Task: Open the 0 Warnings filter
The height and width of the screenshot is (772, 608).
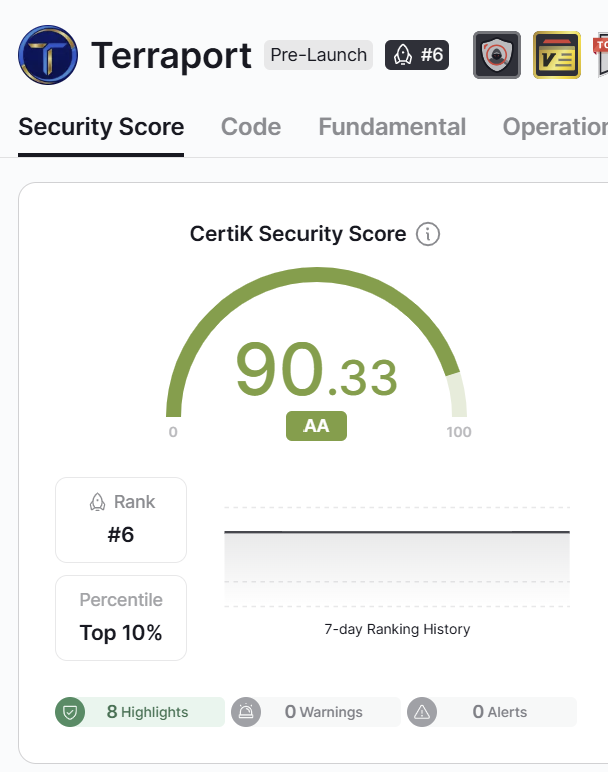Action: point(316,712)
